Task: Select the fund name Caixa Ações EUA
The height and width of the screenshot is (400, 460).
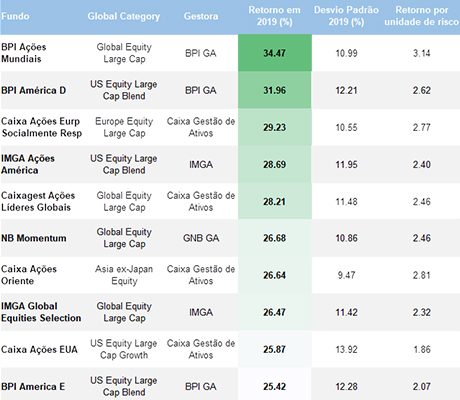Action: pos(39,349)
